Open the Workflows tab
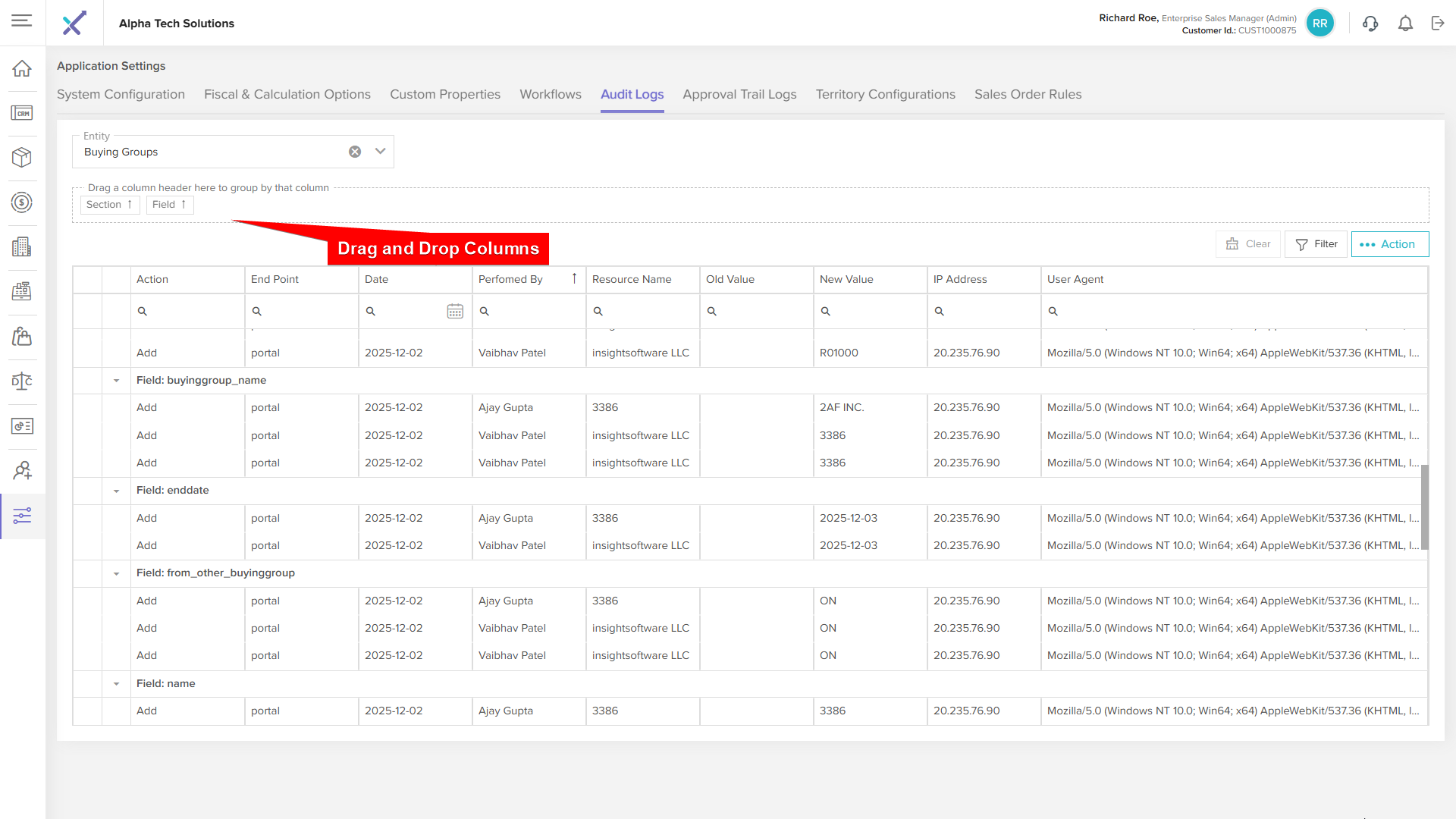 [x=551, y=94]
